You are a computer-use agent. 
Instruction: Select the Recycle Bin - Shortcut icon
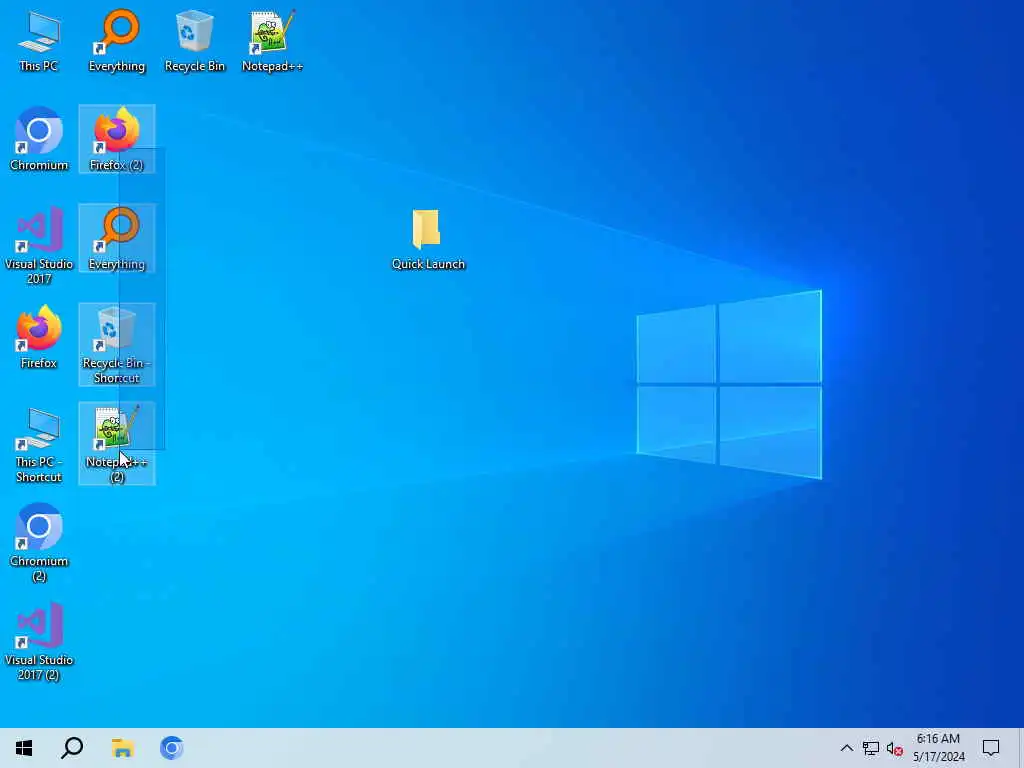point(117,344)
